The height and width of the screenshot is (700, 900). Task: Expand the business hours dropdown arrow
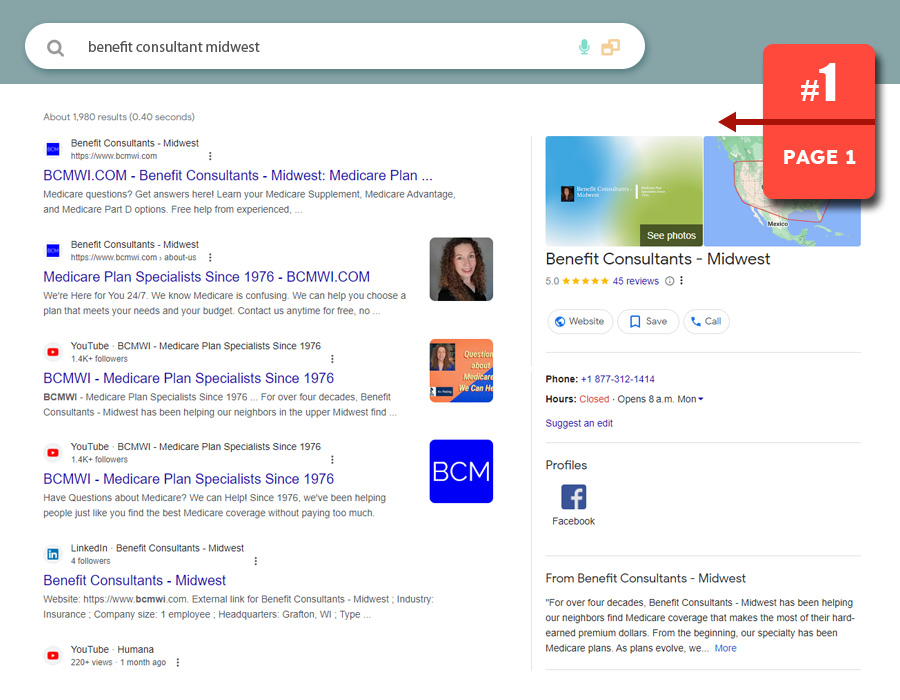tap(701, 399)
